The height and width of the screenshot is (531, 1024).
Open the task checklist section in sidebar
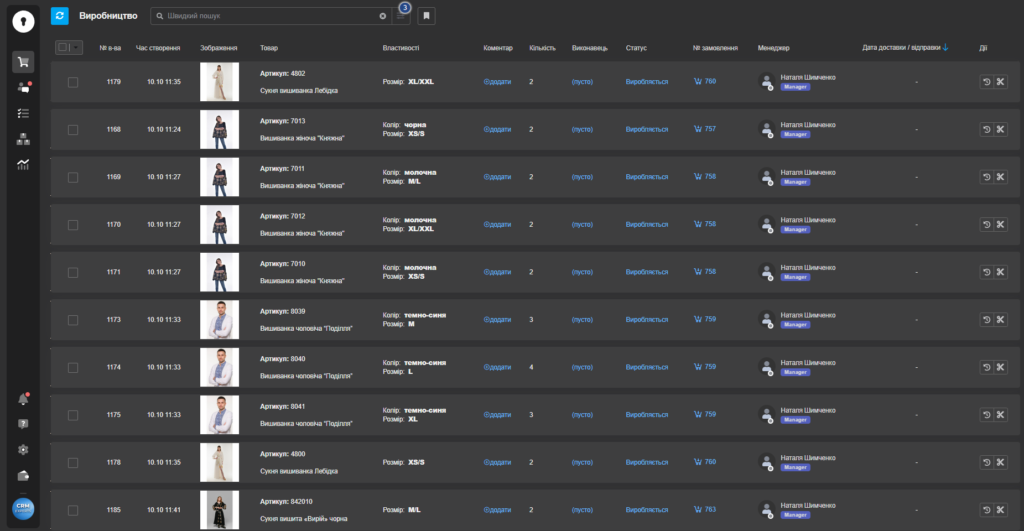(23, 113)
